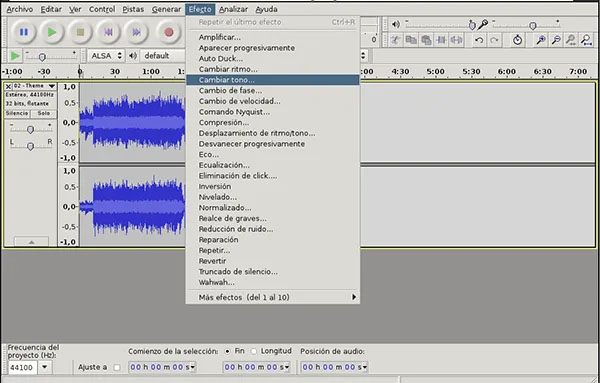Click the Trim audio icon
600x383 pixels.
(x=441, y=40)
